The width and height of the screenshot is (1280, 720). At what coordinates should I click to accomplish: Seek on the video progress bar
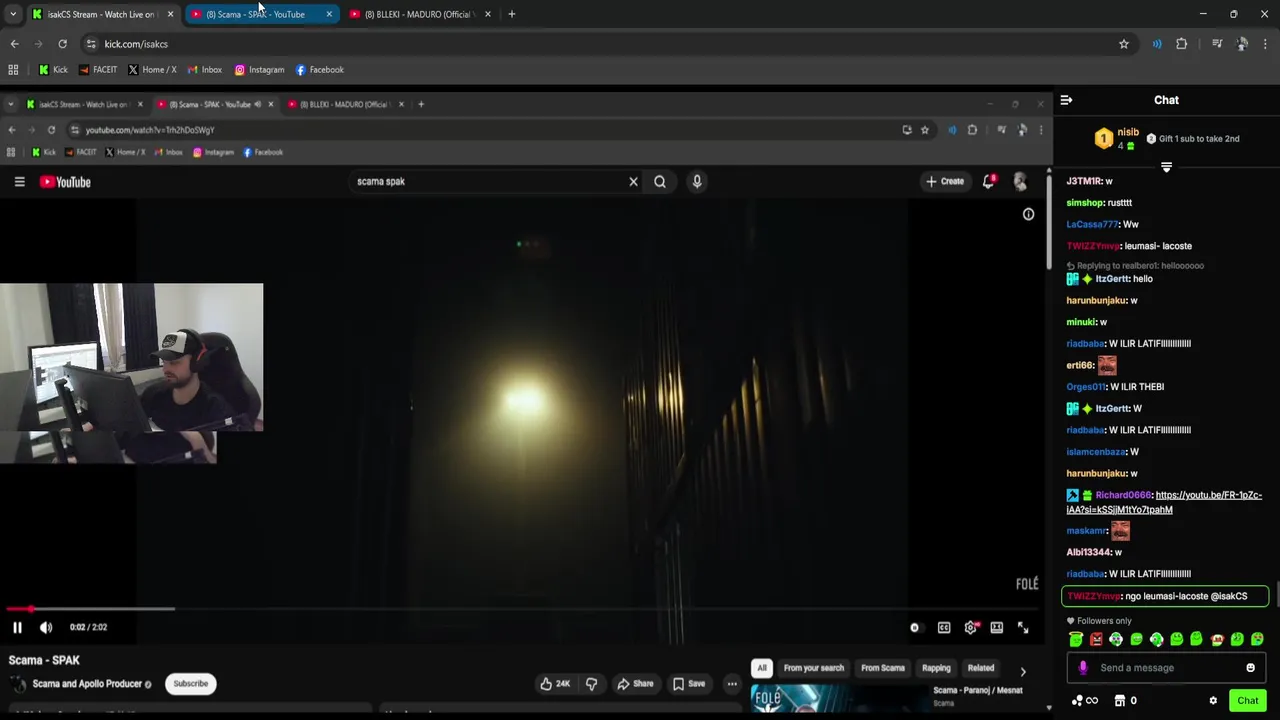coord(520,608)
